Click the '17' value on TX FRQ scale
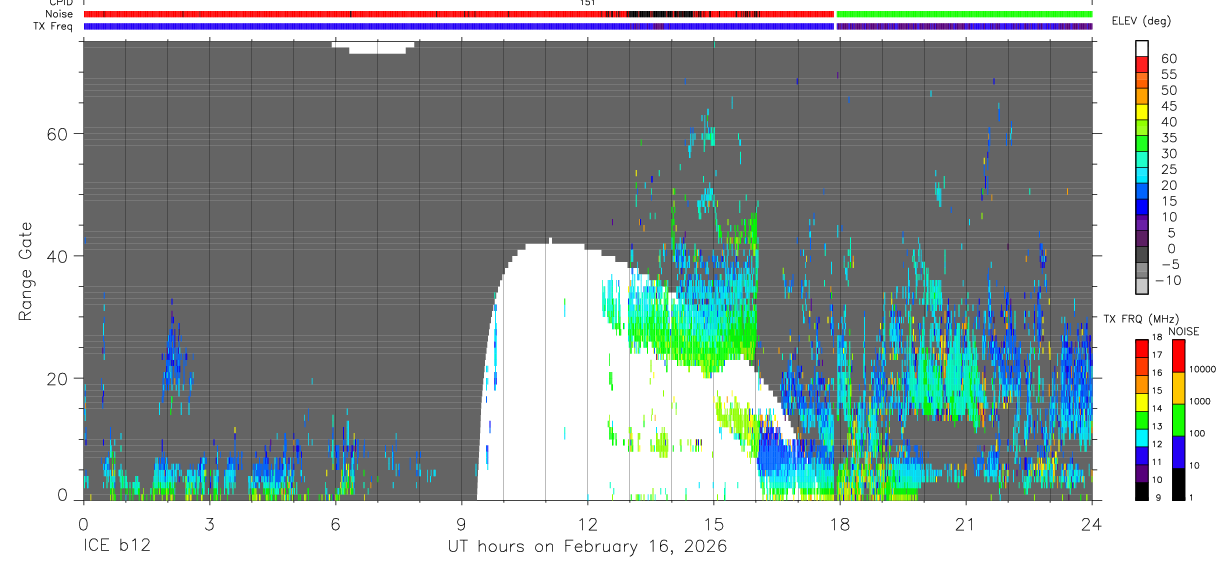 (x=1157, y=355)
